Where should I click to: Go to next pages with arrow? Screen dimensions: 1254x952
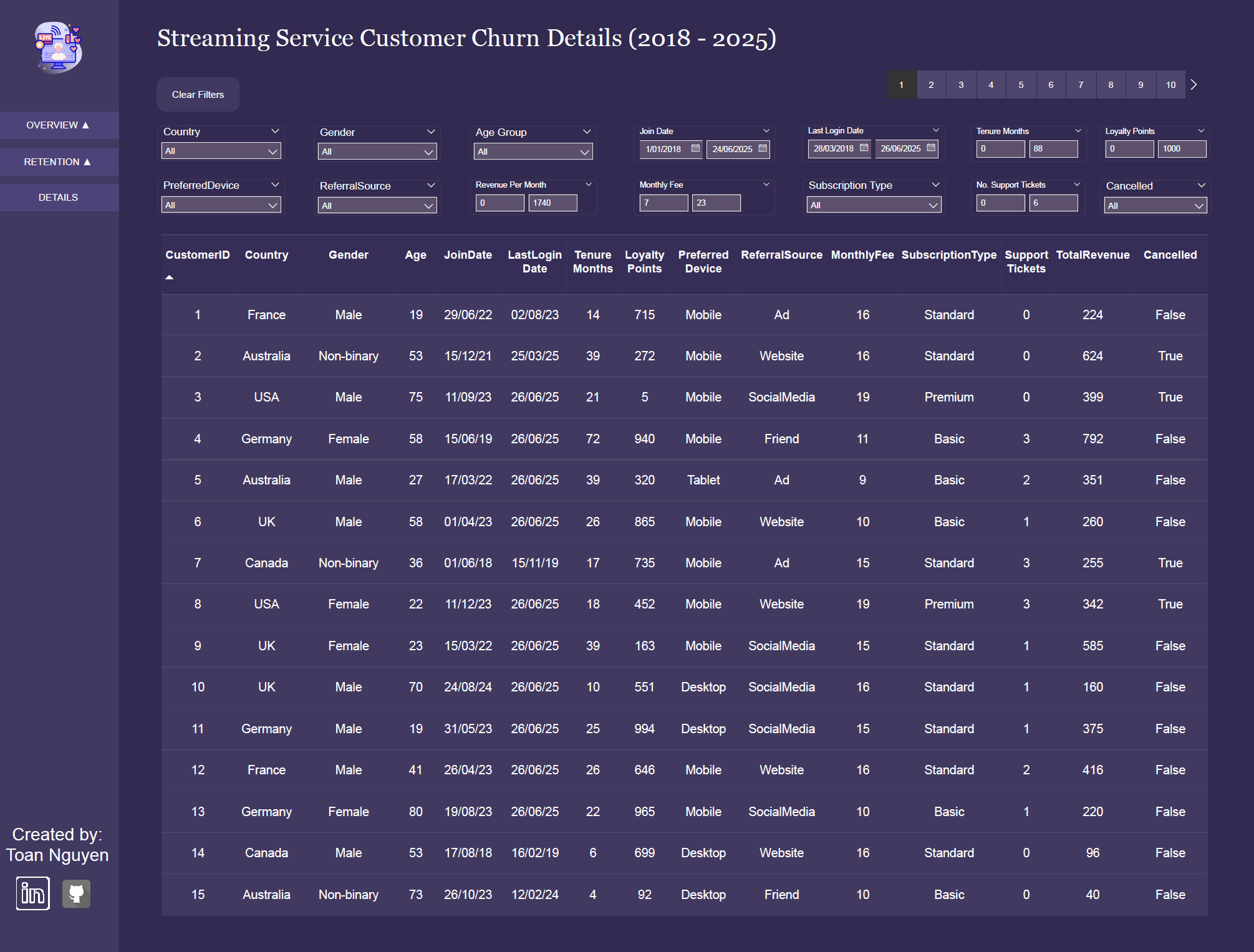point(1194,85)
